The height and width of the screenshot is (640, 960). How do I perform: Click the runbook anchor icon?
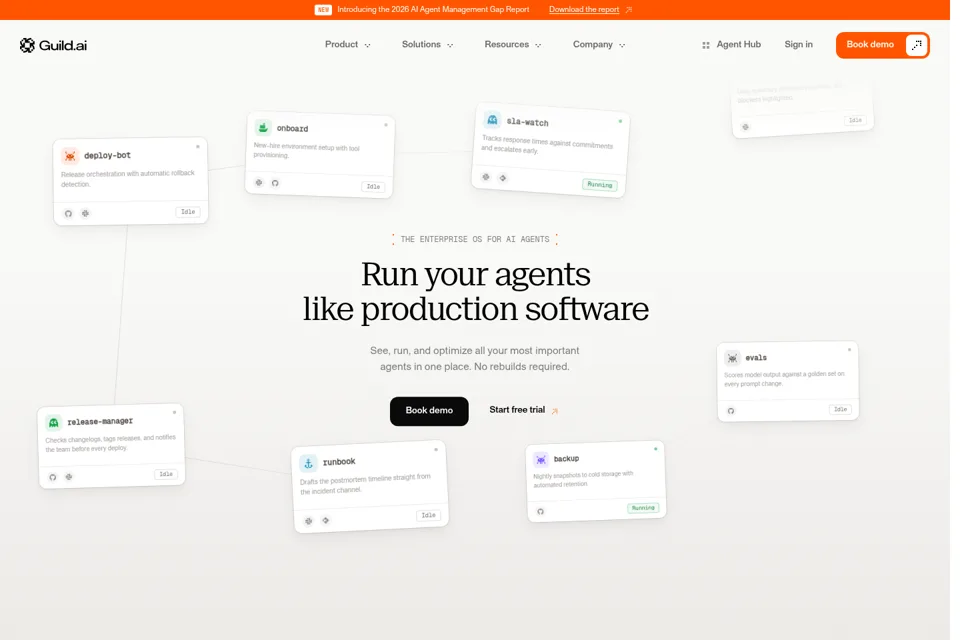click(309, 464)
